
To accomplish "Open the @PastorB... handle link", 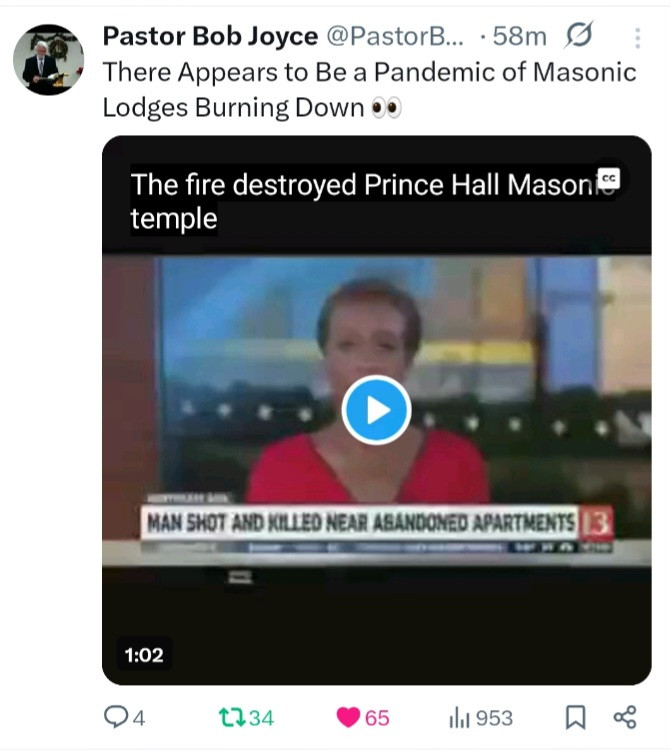I will (395, 36).
